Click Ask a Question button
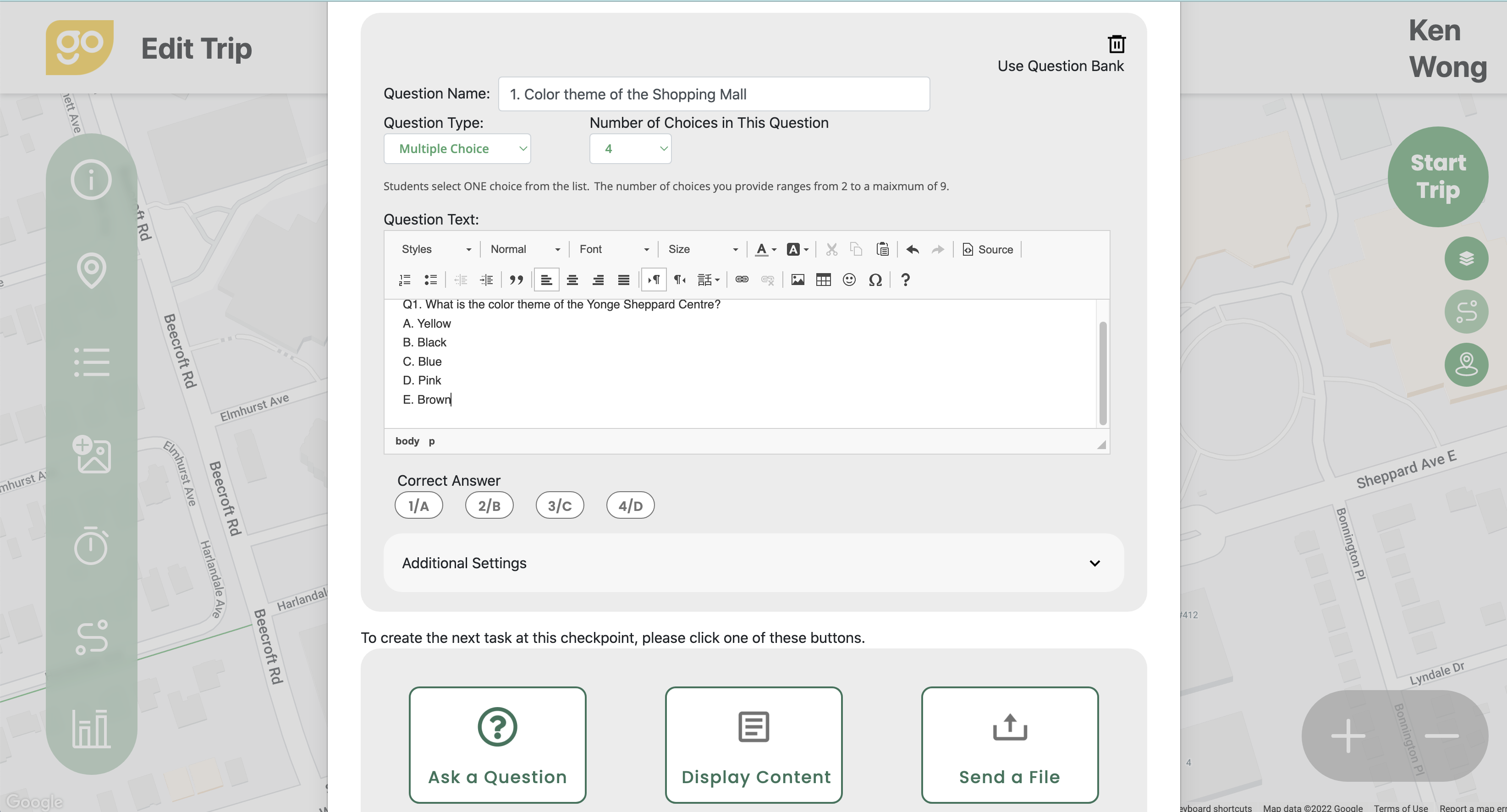 [497, 745]
